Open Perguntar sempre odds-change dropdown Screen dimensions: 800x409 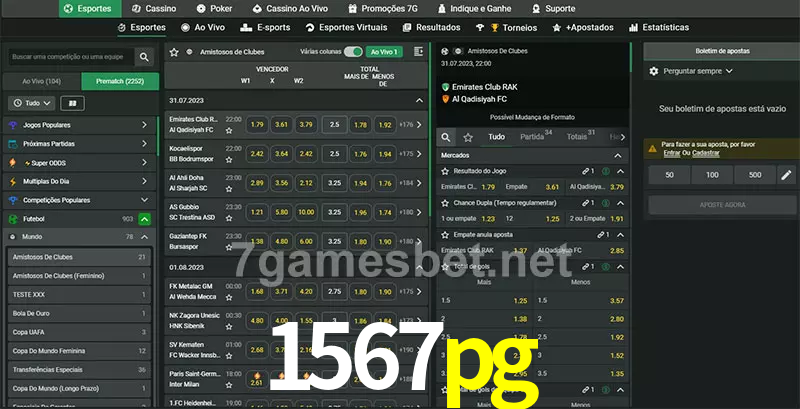coord(697,71)
